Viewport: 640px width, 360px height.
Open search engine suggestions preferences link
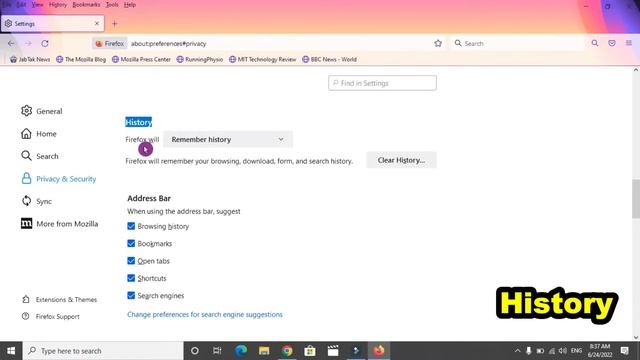(205, 315)
